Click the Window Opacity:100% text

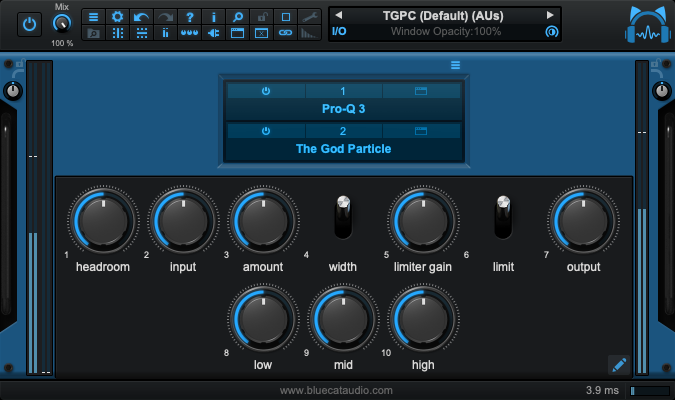click(x=446, y=31)
